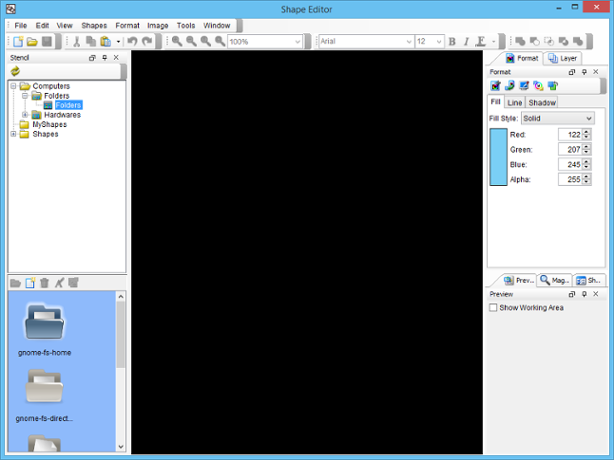The image size is (614, 460).
Task: Select the MyShapes tree folder
Action: click(x=49, y=124)
